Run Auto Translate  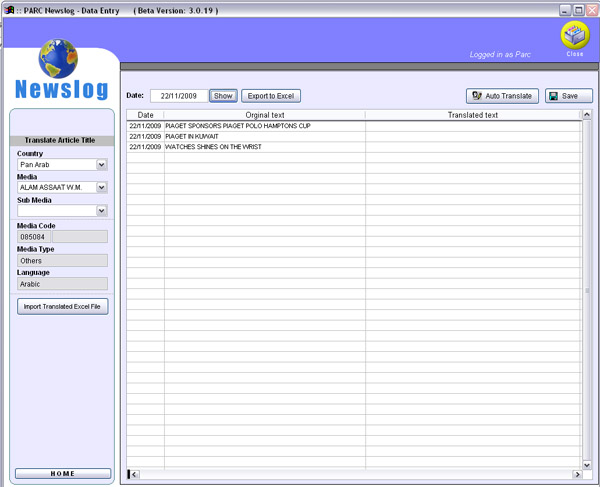tap(502, 96)
